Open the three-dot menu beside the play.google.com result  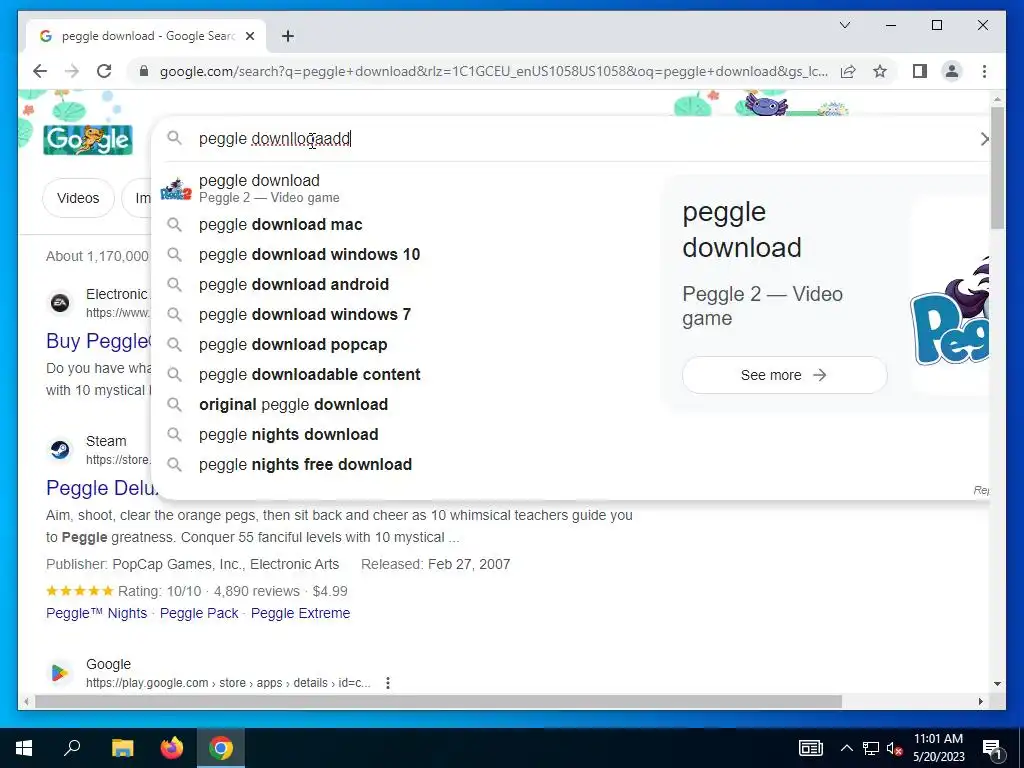click(388, 683)
